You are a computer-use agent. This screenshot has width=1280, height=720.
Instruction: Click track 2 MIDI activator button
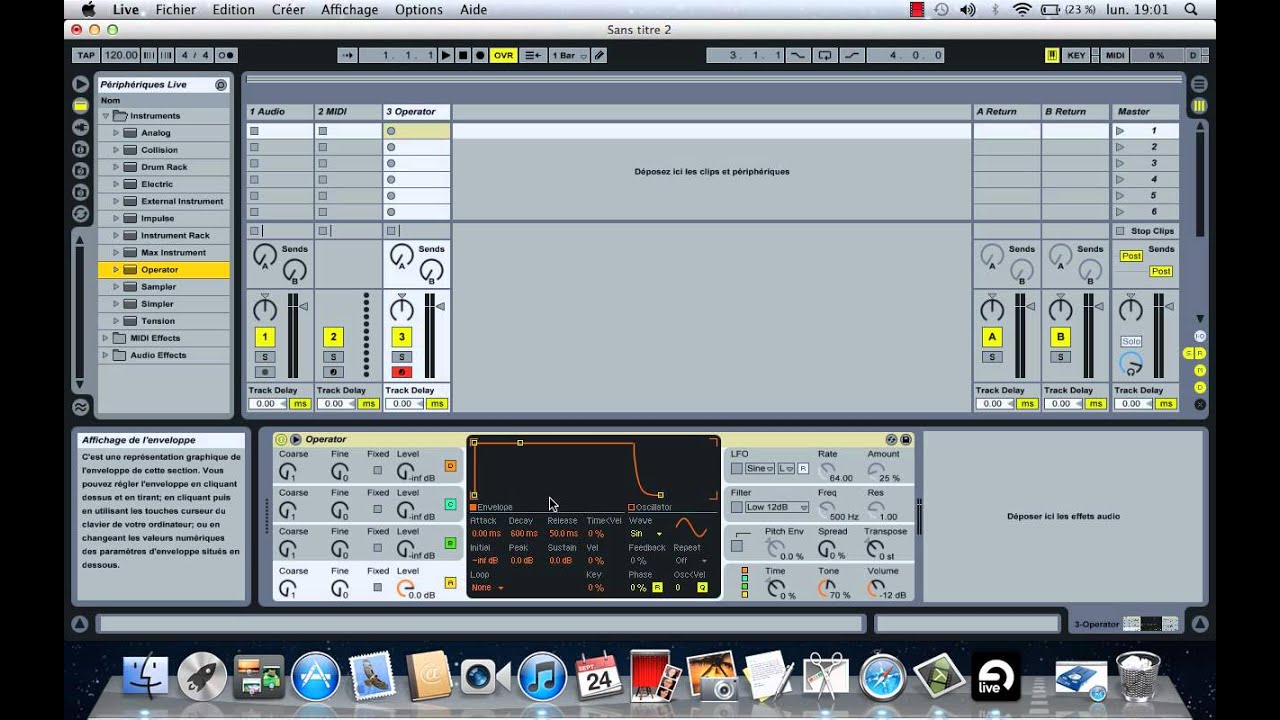tap(334, 337)
